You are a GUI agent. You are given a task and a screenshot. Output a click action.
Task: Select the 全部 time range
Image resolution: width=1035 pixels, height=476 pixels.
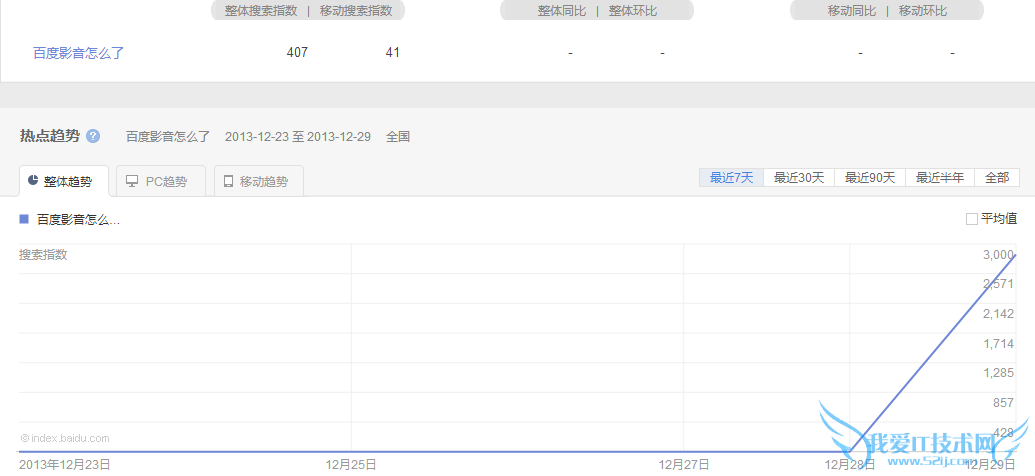pos(997,178)
